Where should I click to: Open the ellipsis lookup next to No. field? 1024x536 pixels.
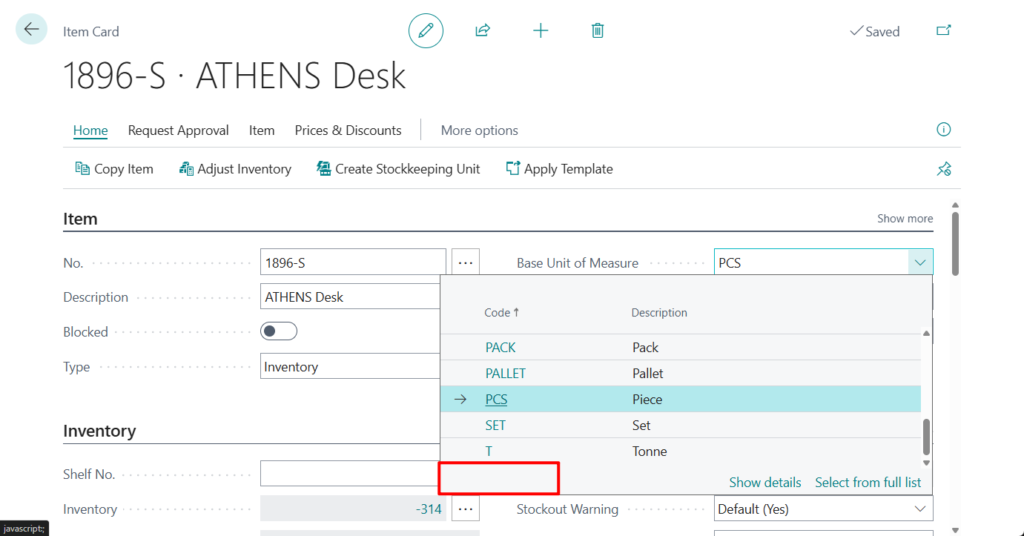point(465,263)
